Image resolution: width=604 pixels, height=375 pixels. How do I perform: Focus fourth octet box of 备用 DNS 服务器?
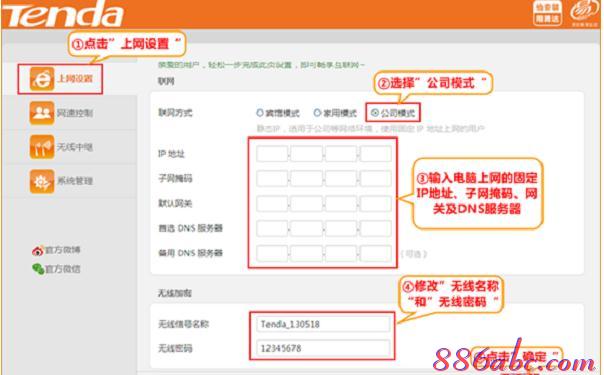[x=376, y=253]
